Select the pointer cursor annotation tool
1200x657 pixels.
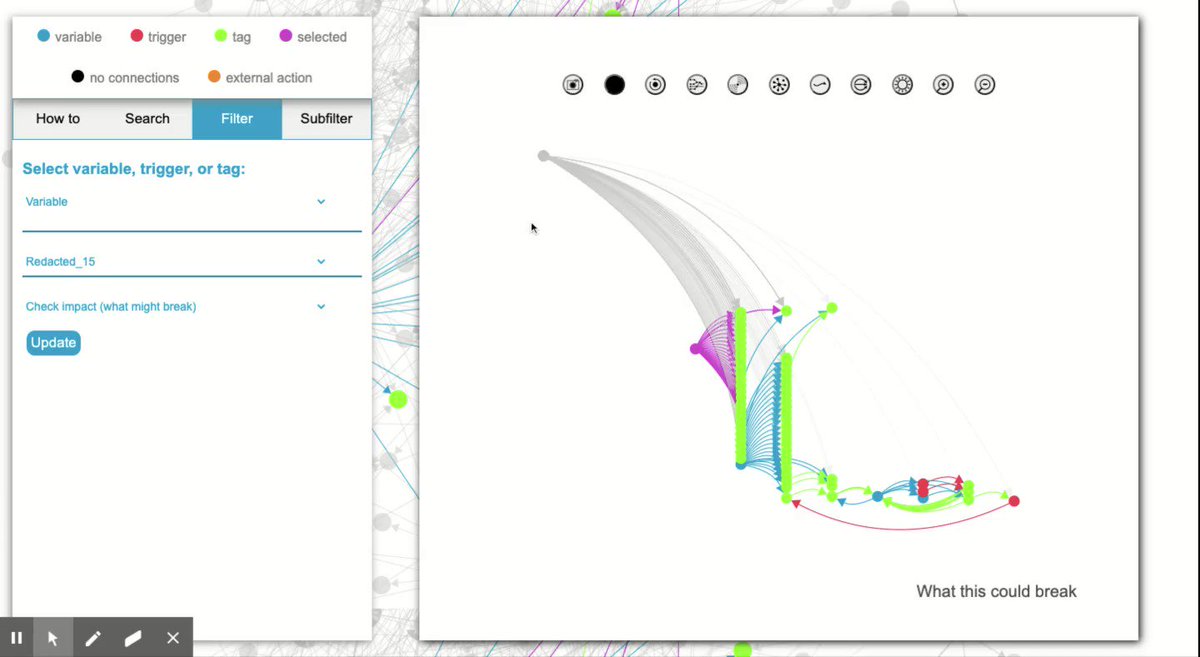tap(53, 637)
